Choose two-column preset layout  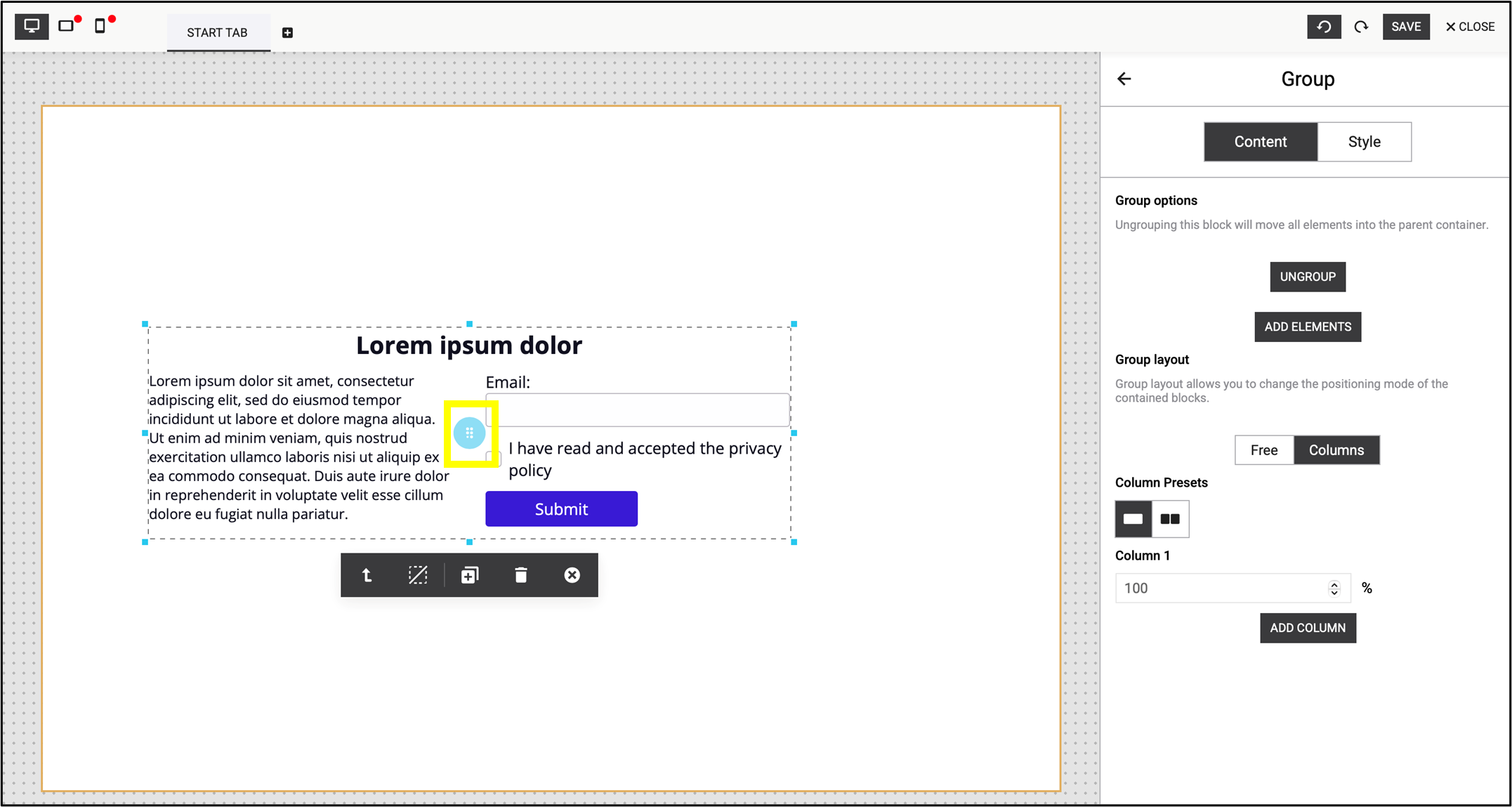[x=1170, y=519]
